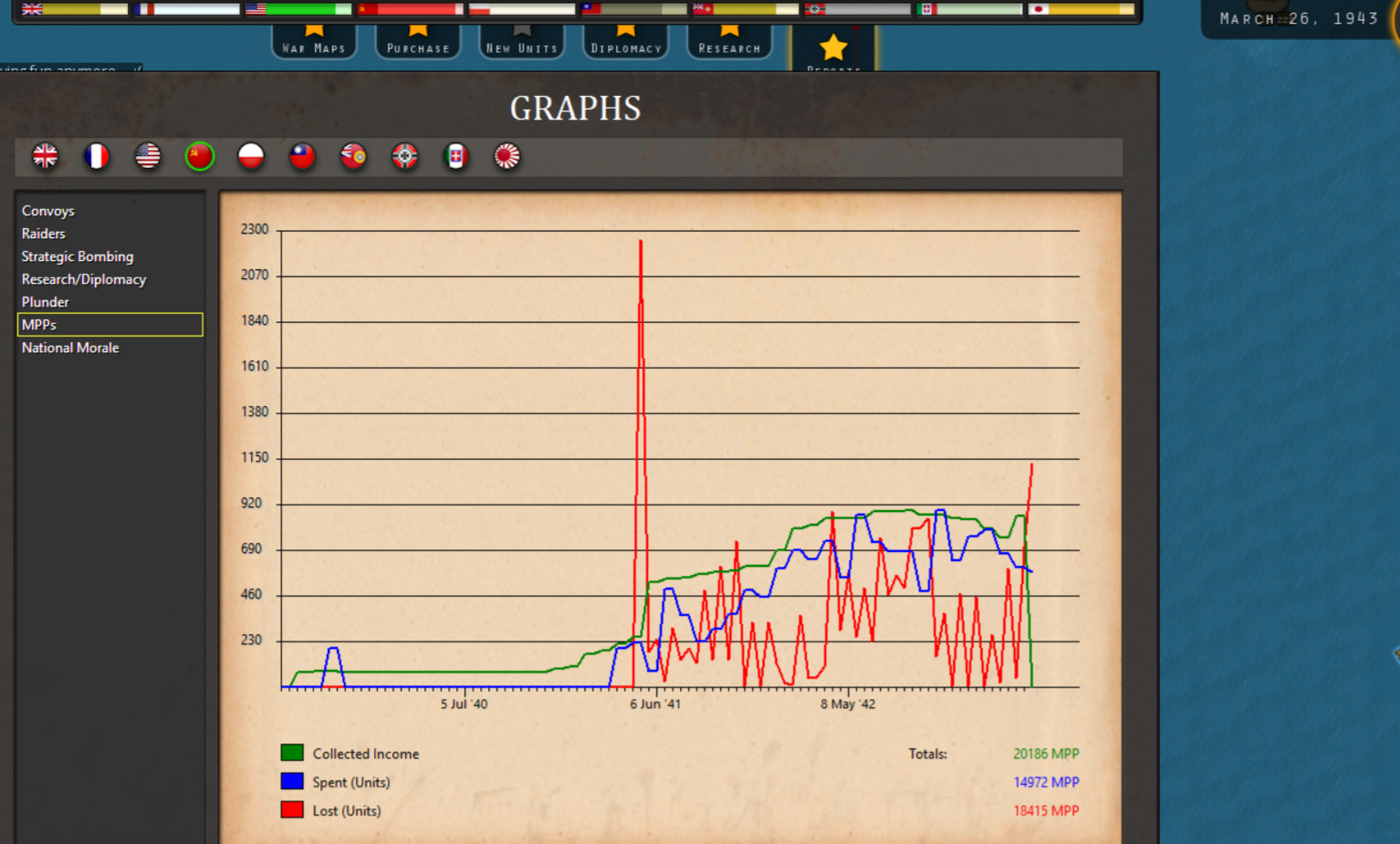Click the 14972 MPP total value
This screenshot has height=844, width=1400.
(x=1046, y=782)
